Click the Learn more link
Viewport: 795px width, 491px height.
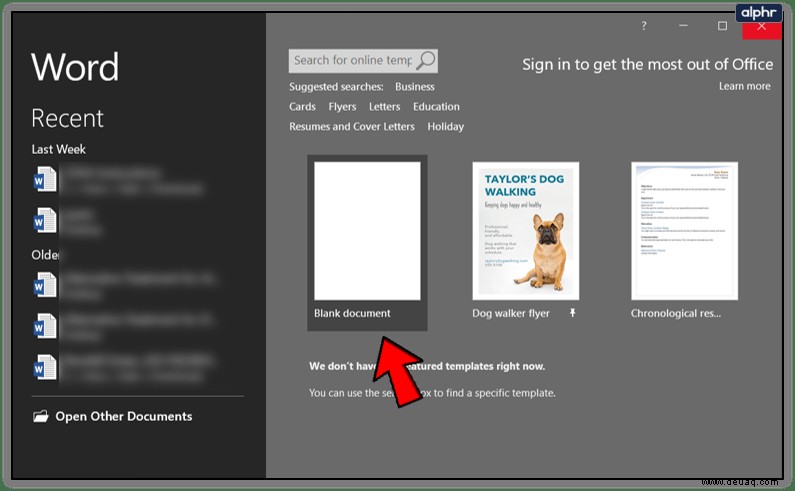744,86
